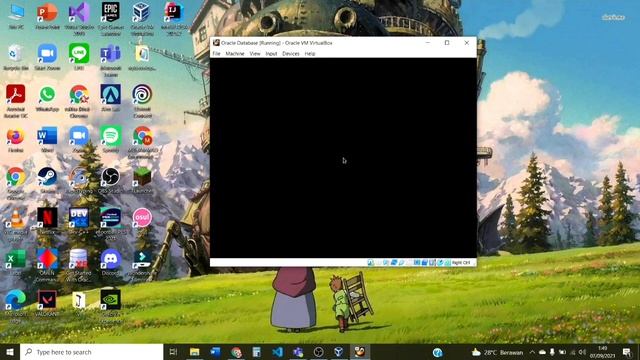Open Task View on the taskbar
This screenshot has width=640, height=360.
(x=173, y=352)
